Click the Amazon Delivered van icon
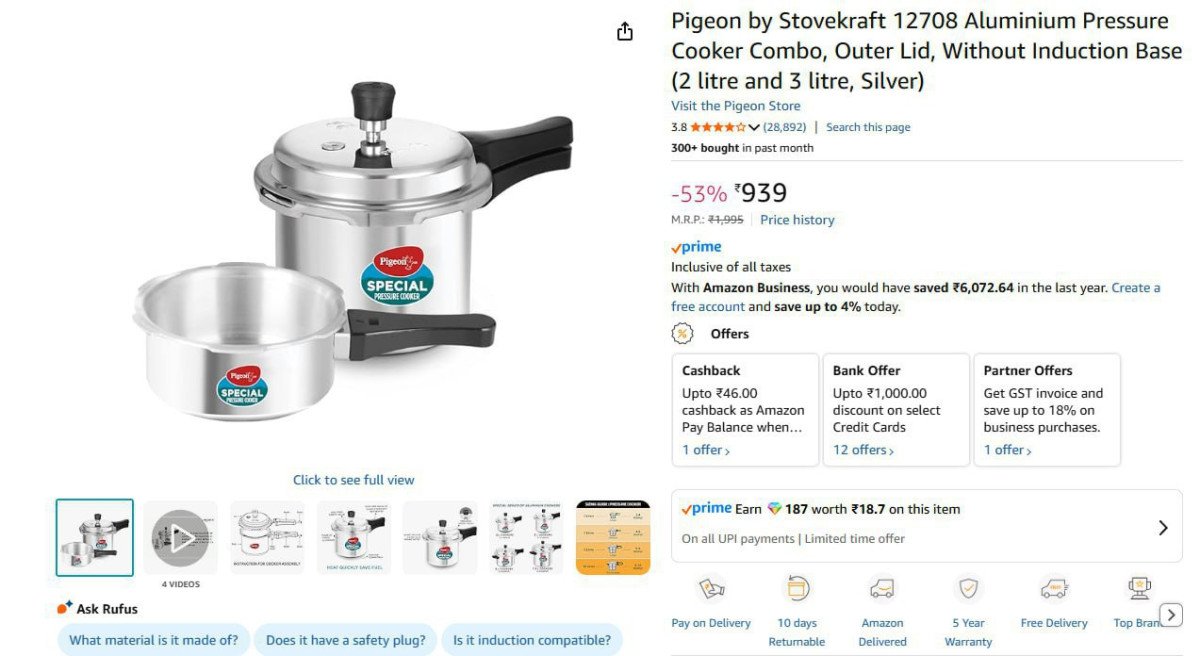This screenshot has width=1200, height=656. [x=882, y=590]
